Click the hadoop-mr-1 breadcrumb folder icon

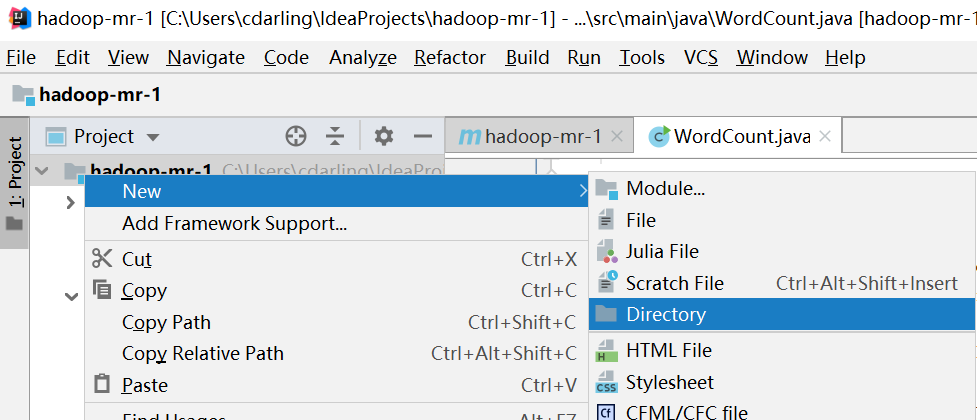tap(23, 95)
